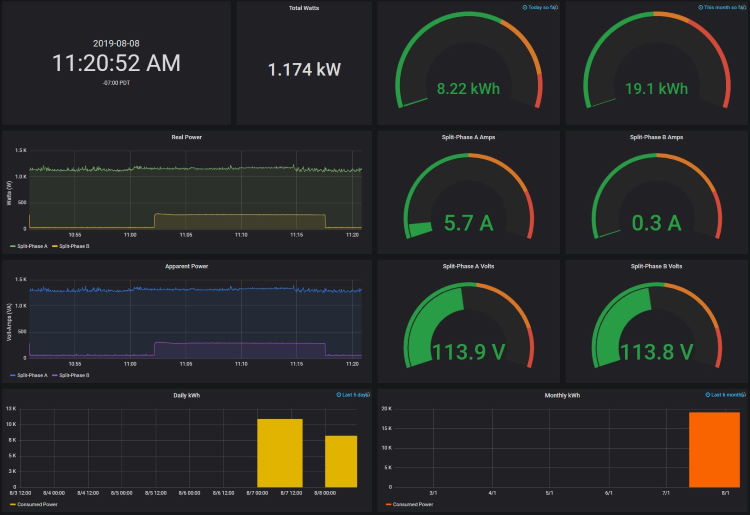Click the '20 K' axis label in Monthly kWh
The width and height of the screenshot is (750, 515).
386,408
